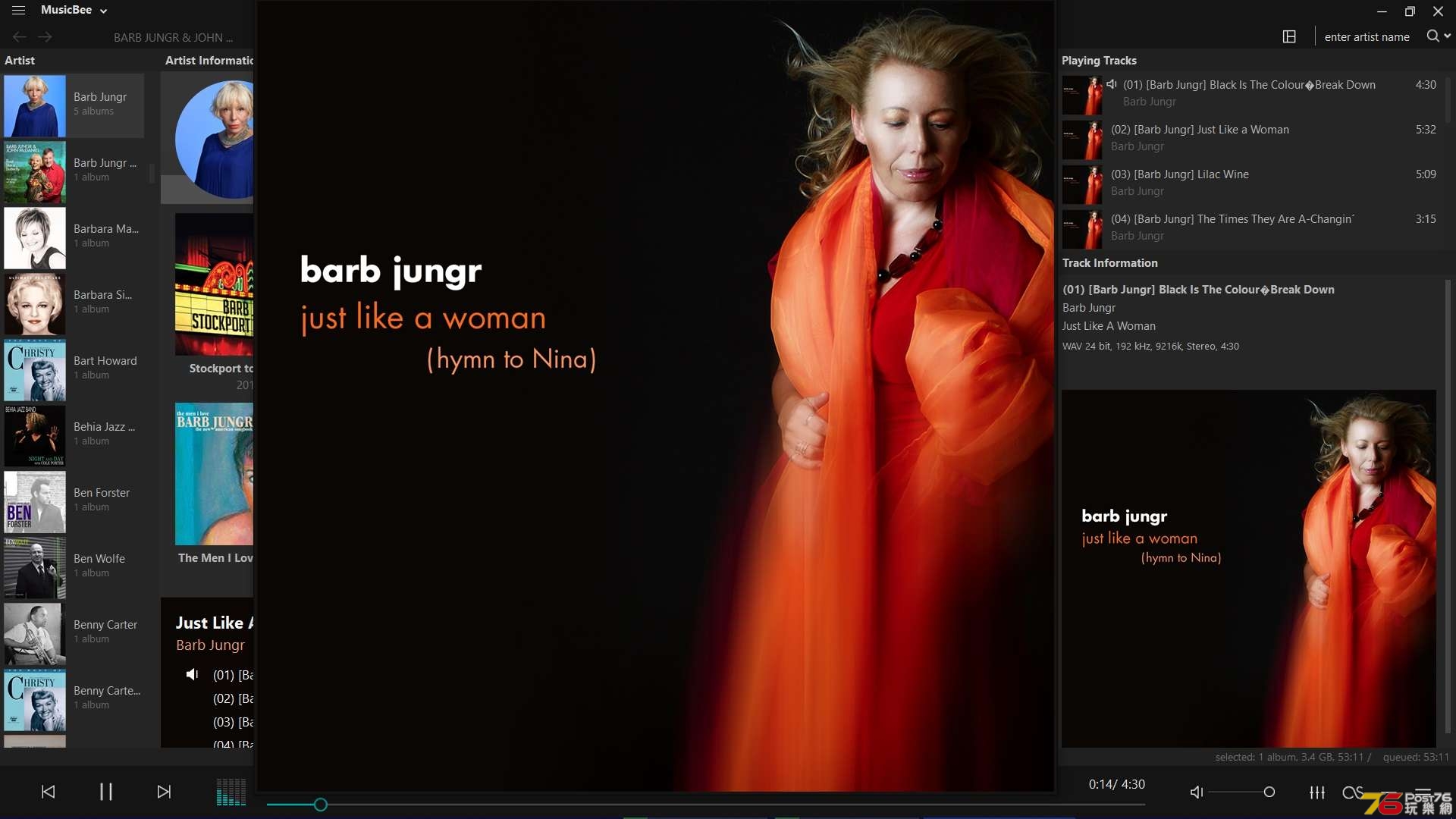Viewport: 1456px width, 819px height.
Task: Click the Barb Jungr link under Just Like
Action: pos(210,645)
